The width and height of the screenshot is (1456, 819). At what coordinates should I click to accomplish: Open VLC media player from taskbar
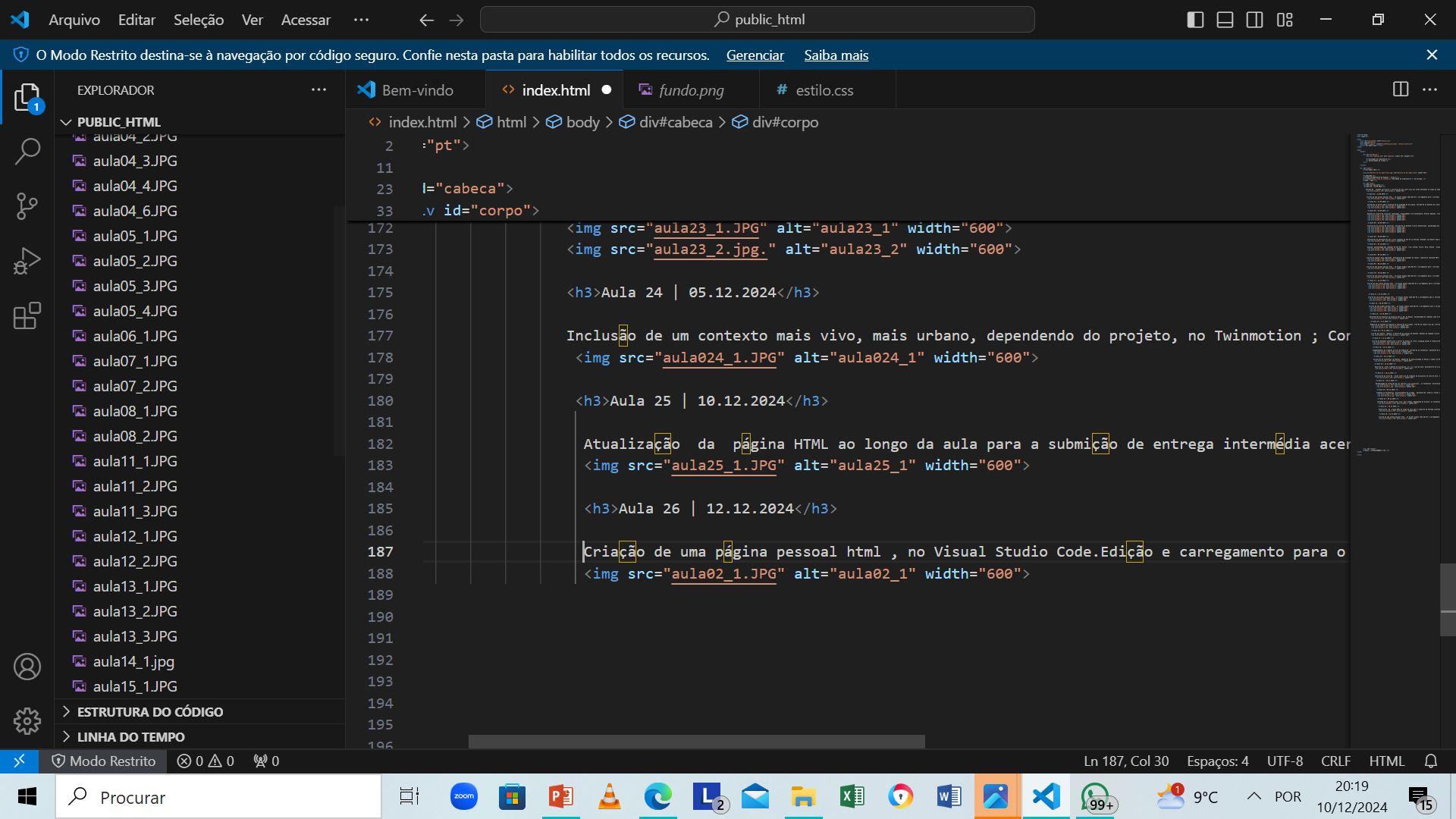click(x=609, y=797)
